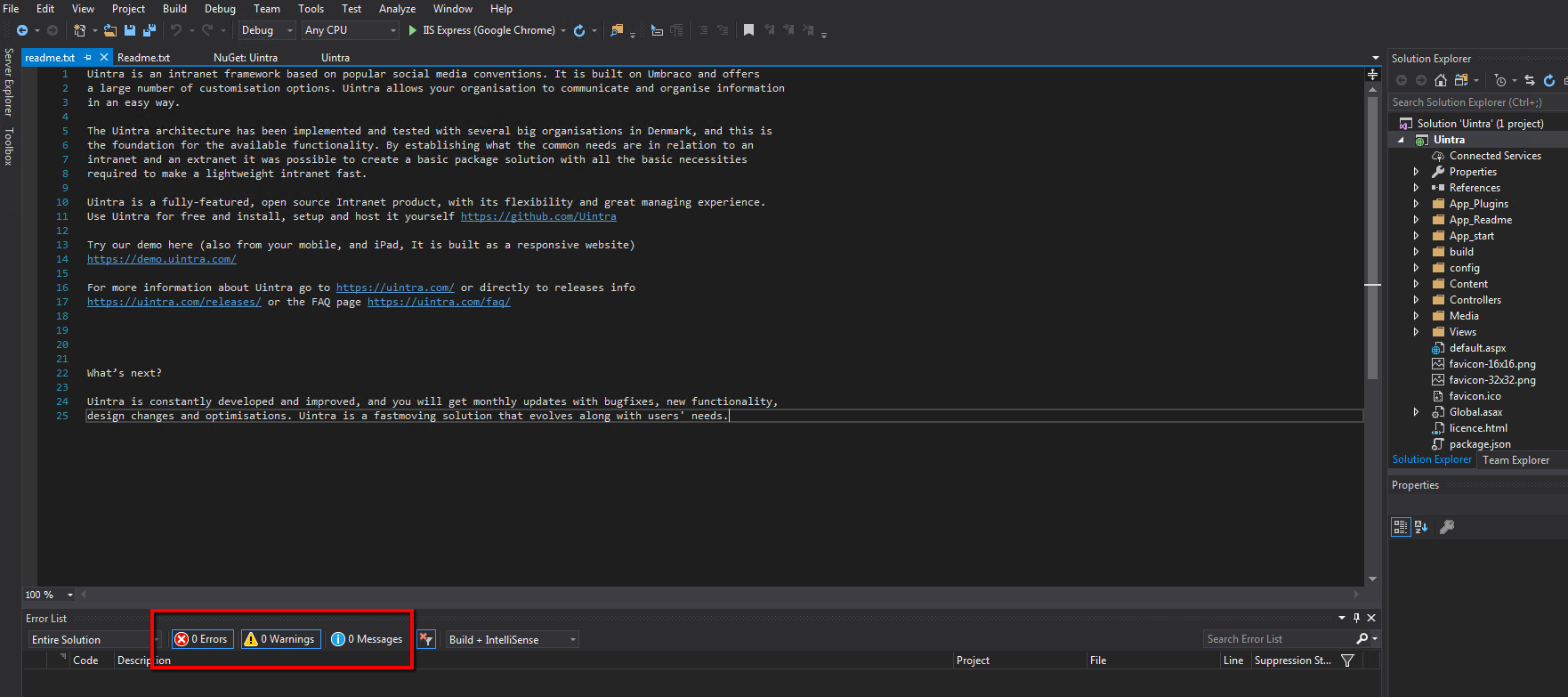The width and height of the screenshot is (1568, 697).
Task: Click the Switch Views icon in Solution Explorer
Action: [x=1461, y=80]
